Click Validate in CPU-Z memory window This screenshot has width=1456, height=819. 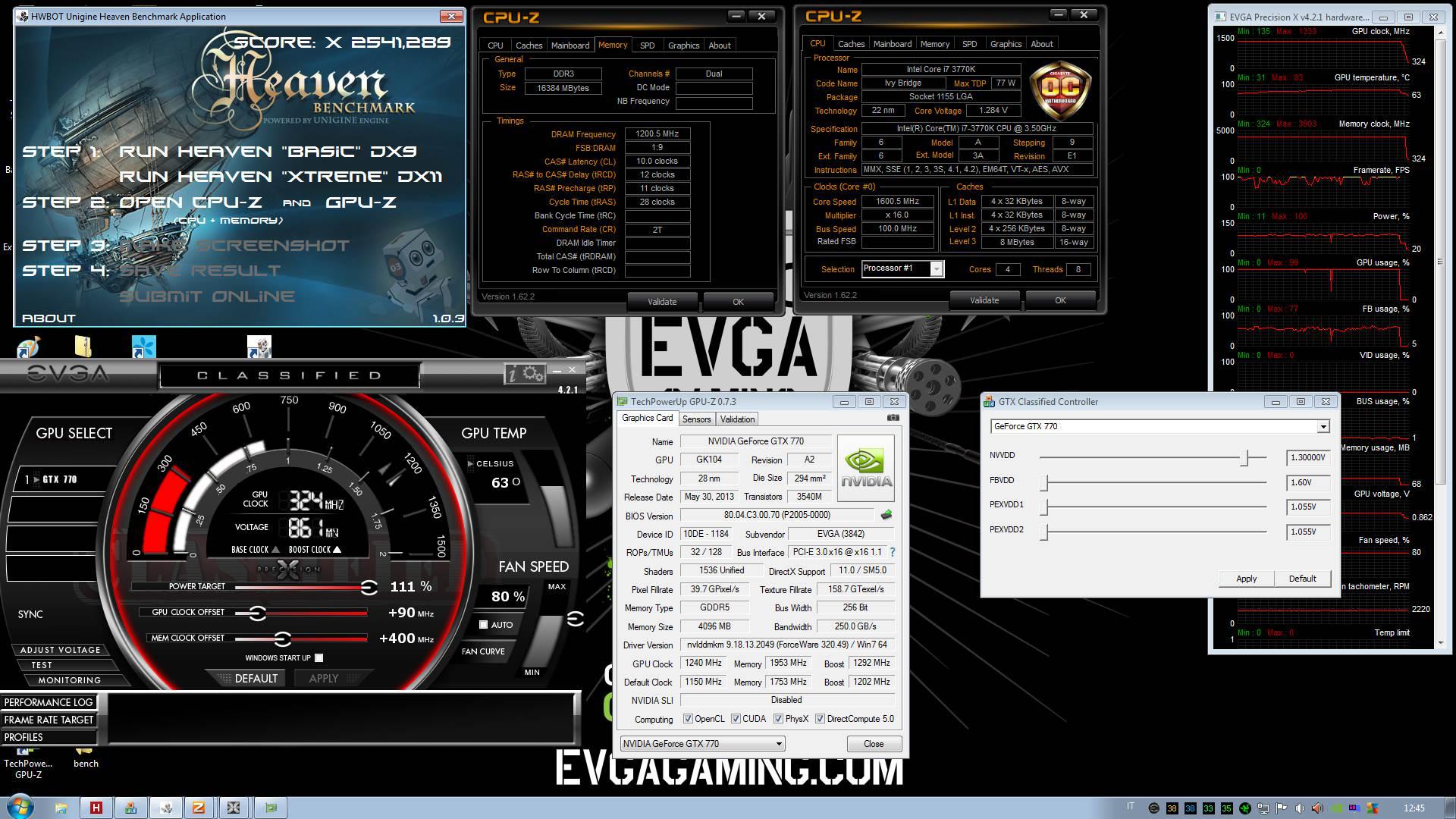pyautogui.click(x=662, y=302)
